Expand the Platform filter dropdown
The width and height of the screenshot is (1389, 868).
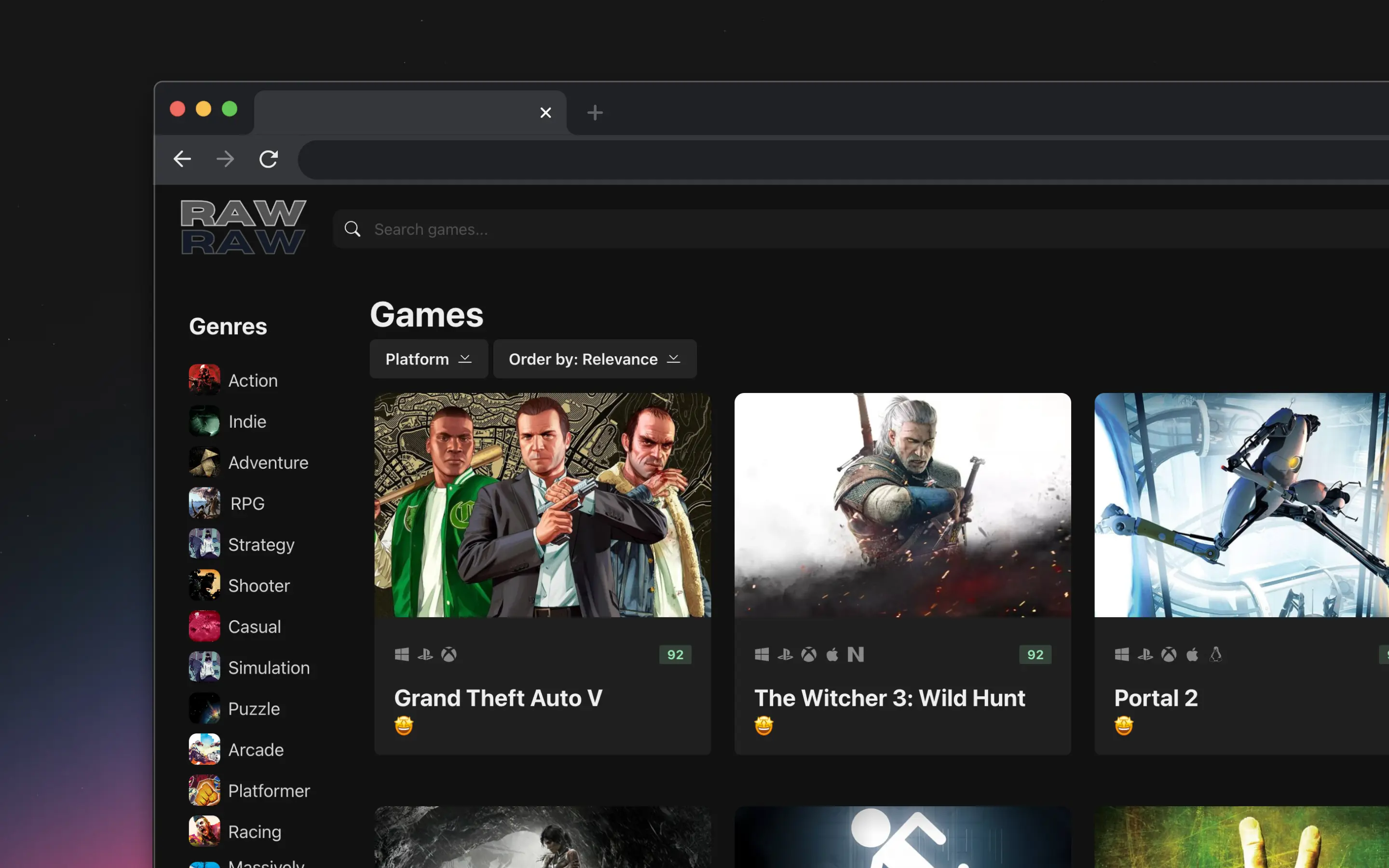click(x=429, y=359)
